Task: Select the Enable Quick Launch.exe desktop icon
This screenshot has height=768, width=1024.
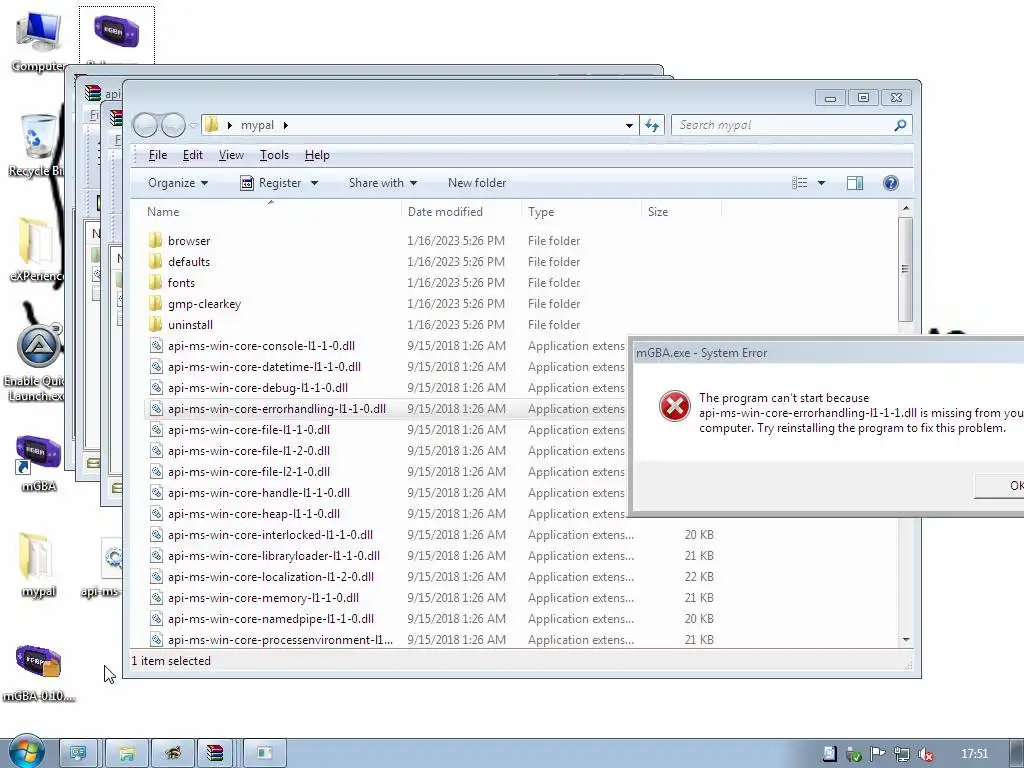Action: pyautogui.click(x=37, y=364)
